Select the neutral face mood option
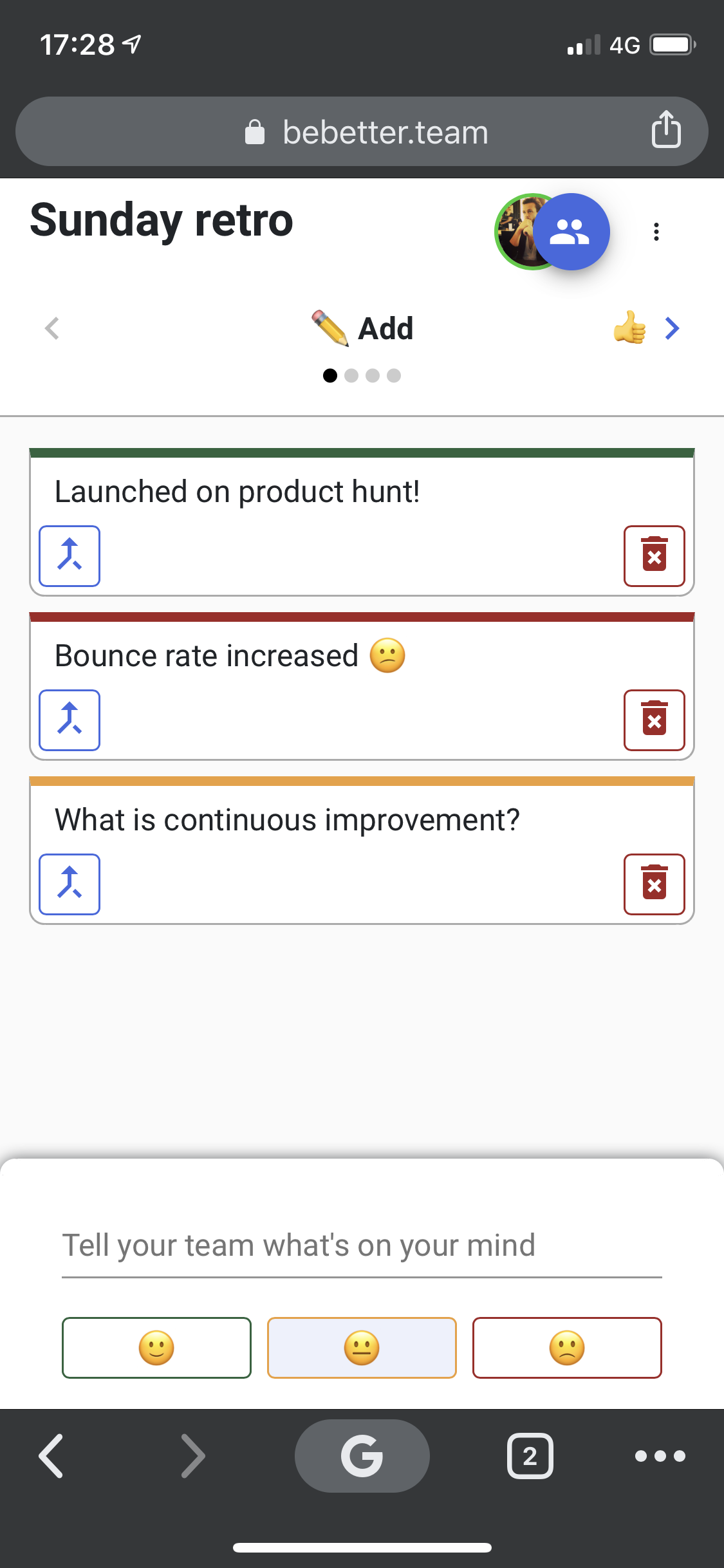Image resolution: width=724 pixels, height=1568 pixels. 362,1348
